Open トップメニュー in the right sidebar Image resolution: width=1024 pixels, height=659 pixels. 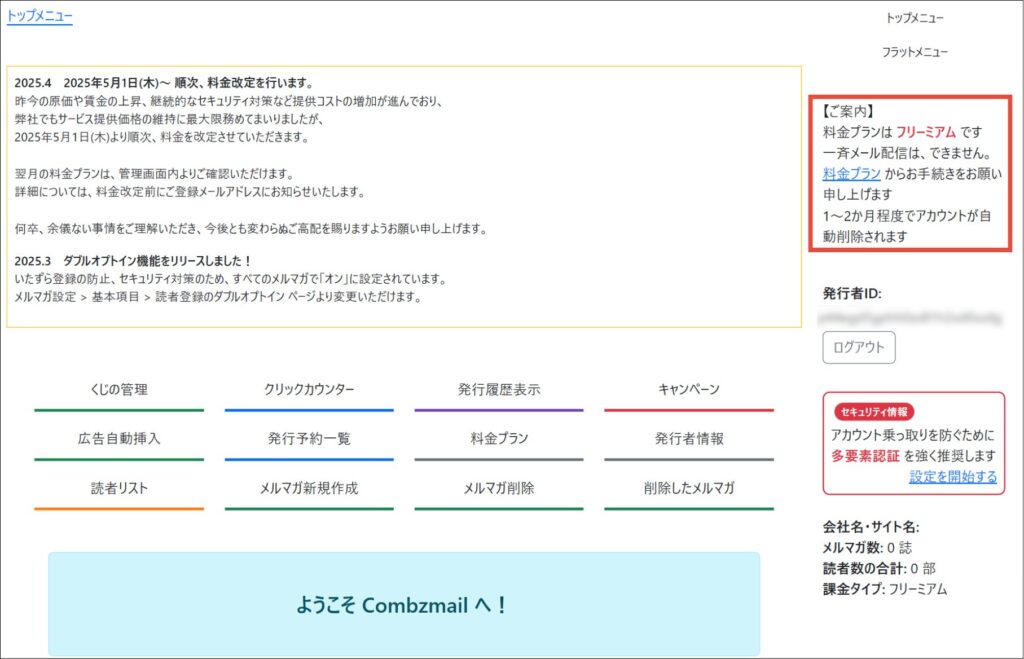pyautogui.click(x=914, y=18)
